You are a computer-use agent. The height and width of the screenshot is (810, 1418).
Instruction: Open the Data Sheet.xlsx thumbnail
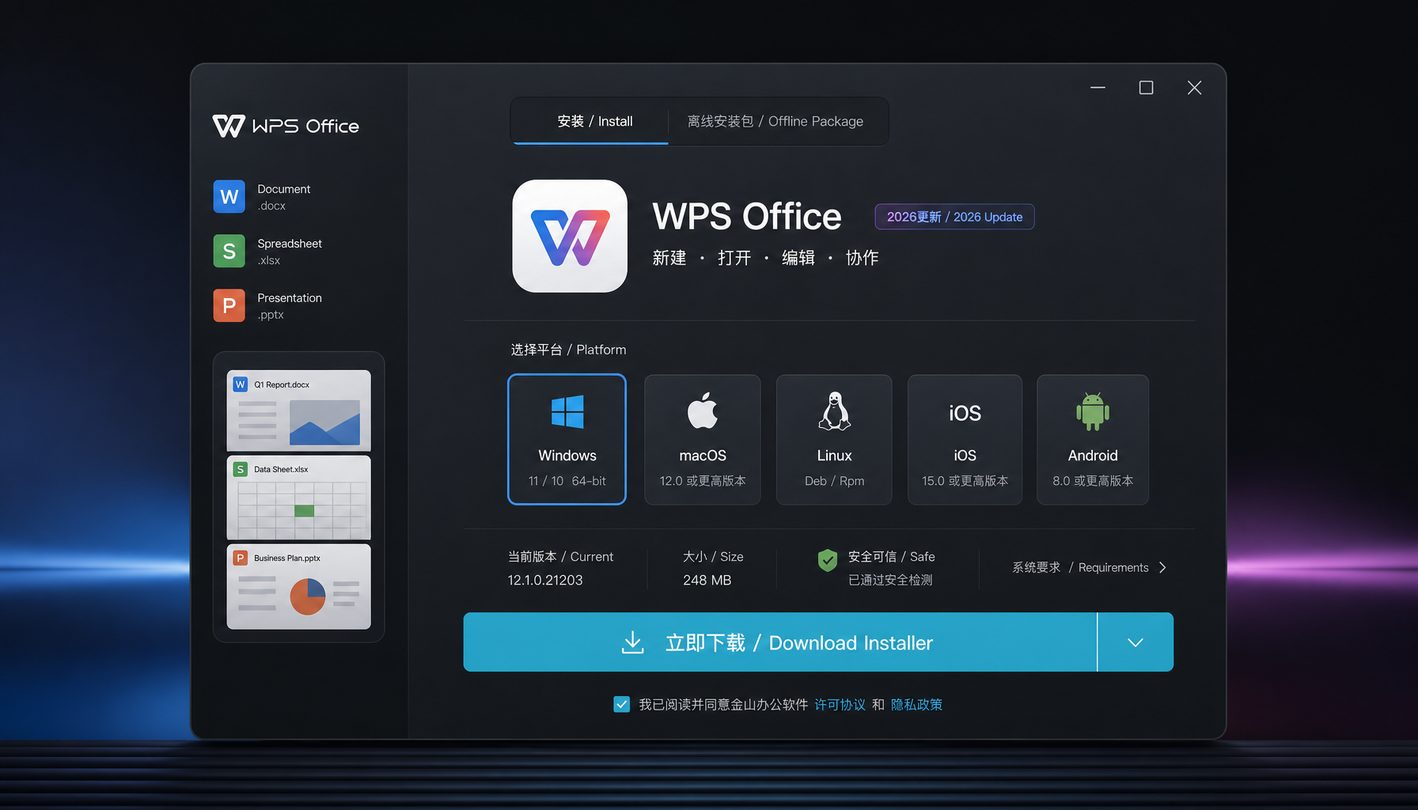pyautogui.click(x=299, y=498)
